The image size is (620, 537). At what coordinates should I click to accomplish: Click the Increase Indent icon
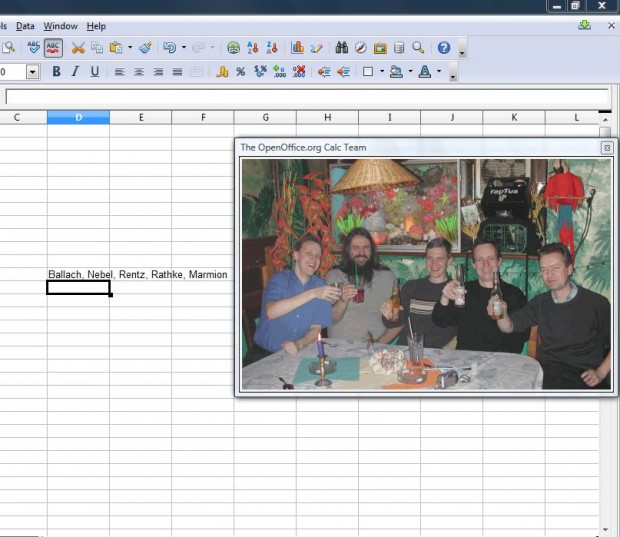pos(344,72)
